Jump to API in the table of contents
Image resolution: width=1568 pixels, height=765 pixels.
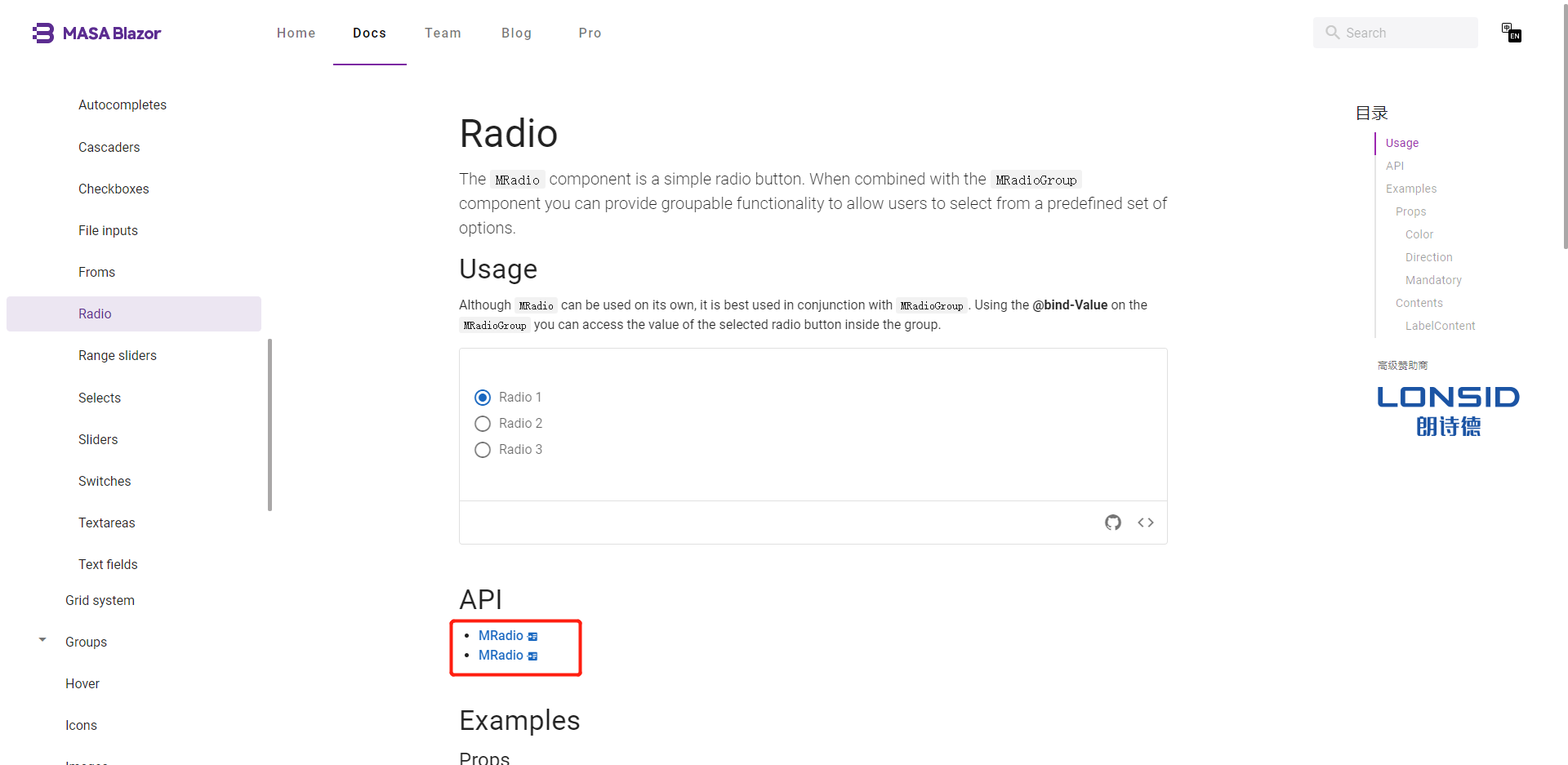1395,166
